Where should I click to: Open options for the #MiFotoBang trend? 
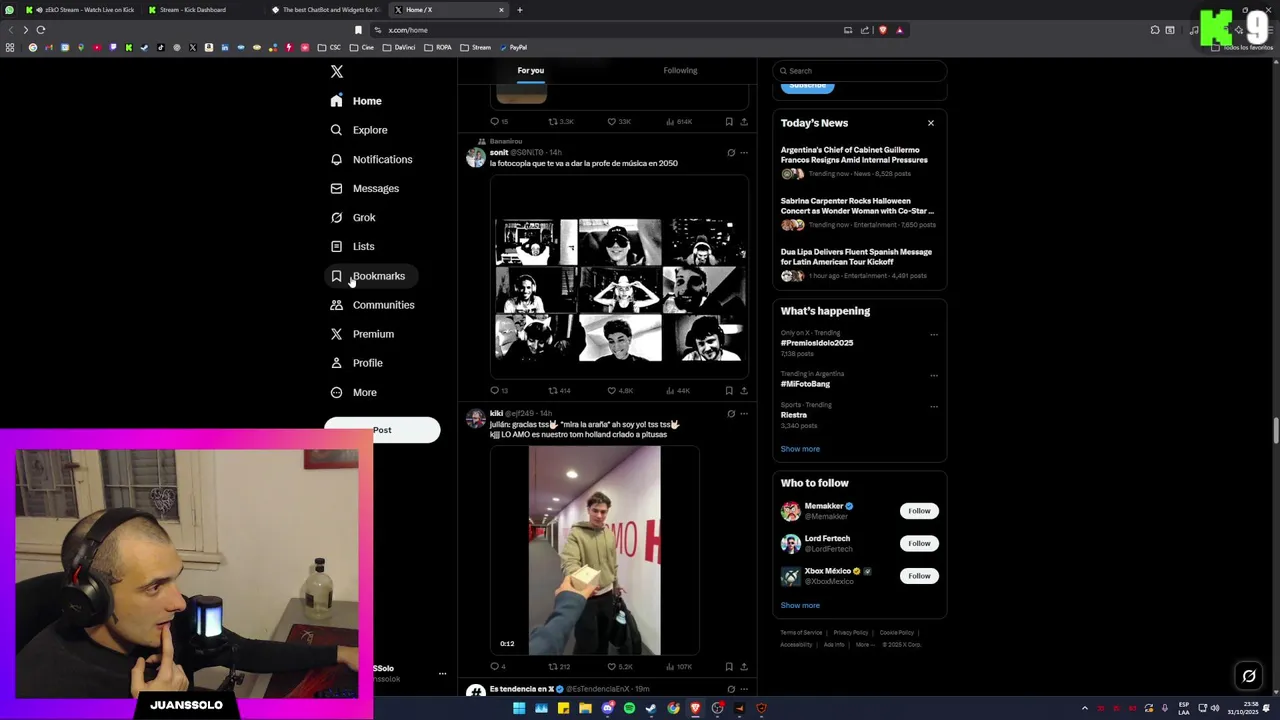(x=934, y=376)
